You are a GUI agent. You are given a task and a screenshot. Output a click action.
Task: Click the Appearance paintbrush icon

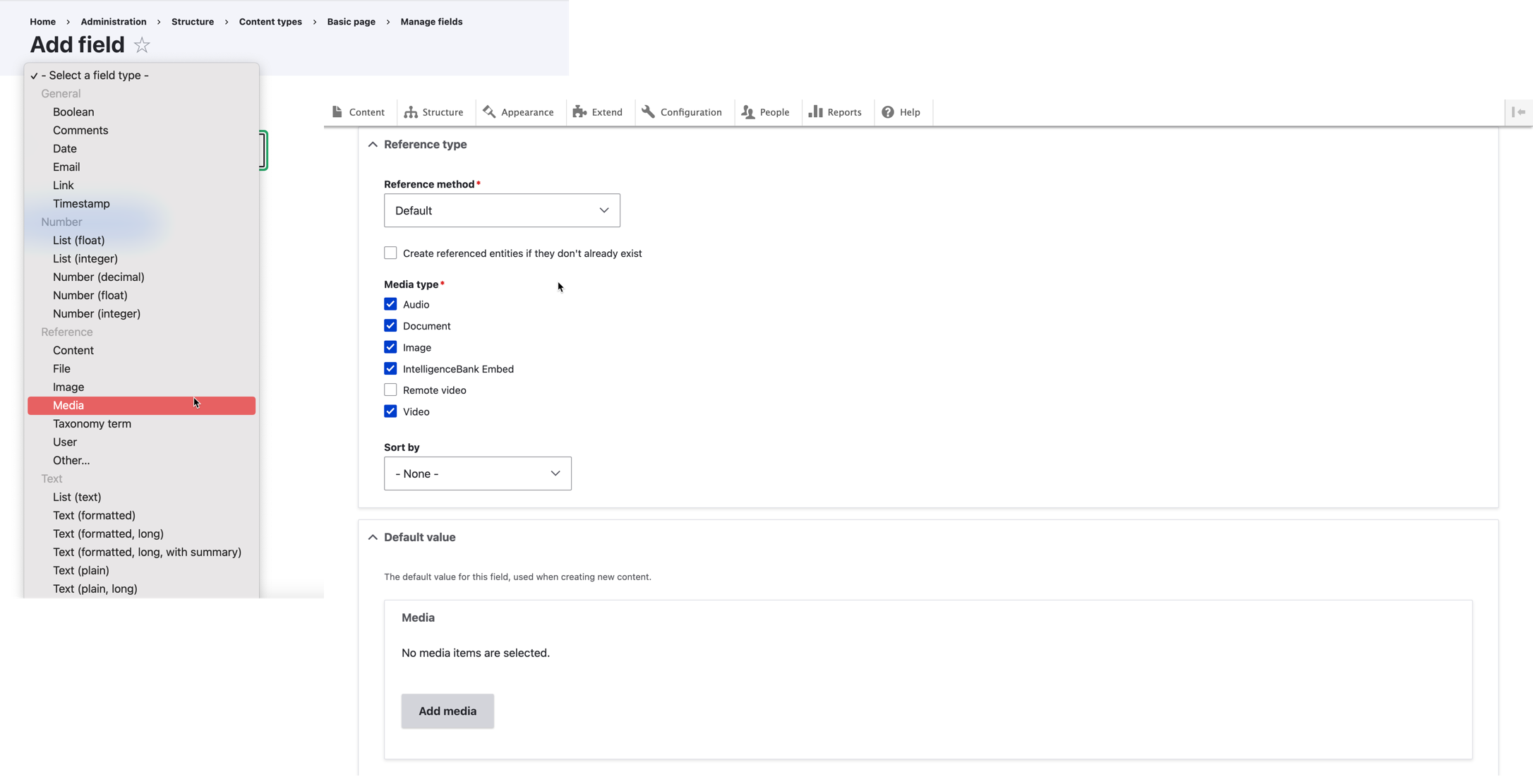(489, 111)
